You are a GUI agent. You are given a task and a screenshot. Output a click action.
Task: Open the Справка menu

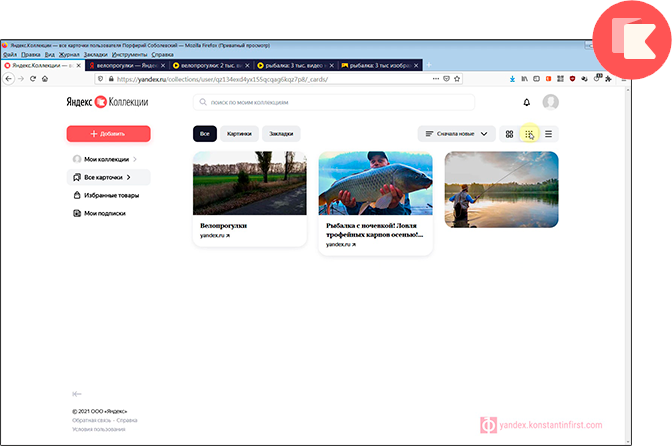pyautogui.click(x=162, y=54)
